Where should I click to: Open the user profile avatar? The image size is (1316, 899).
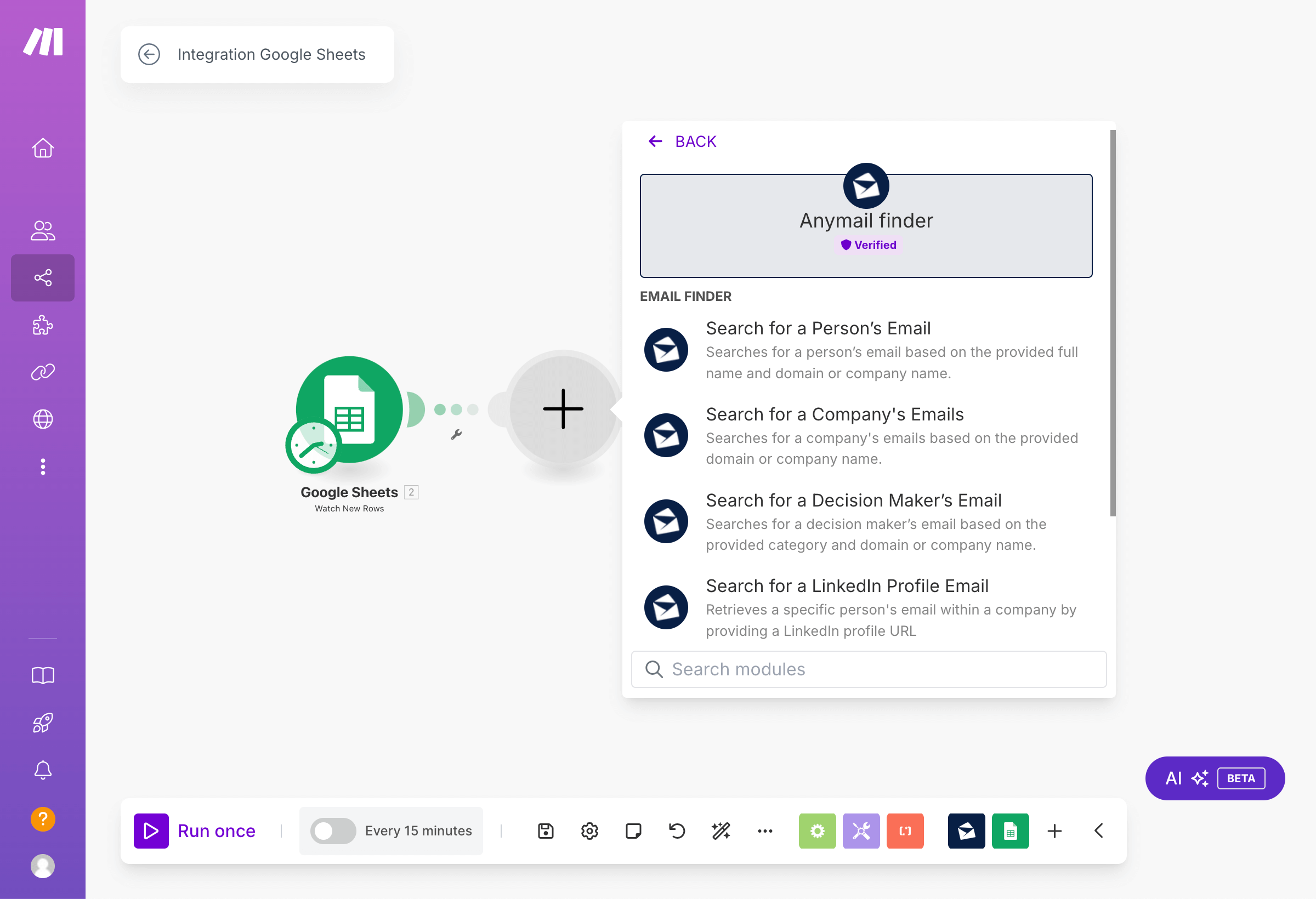click(x=43, y=866)
